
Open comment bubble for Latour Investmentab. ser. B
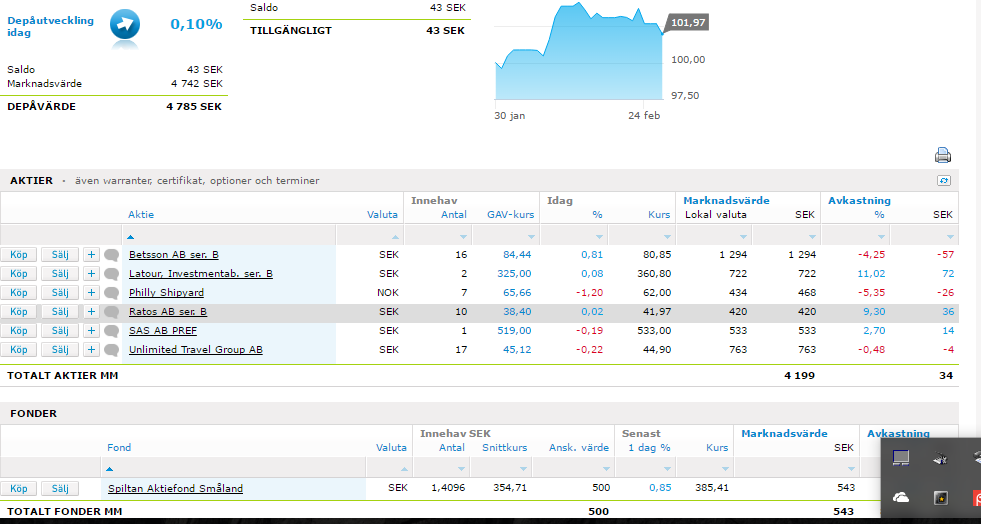(x=111, y=274)
